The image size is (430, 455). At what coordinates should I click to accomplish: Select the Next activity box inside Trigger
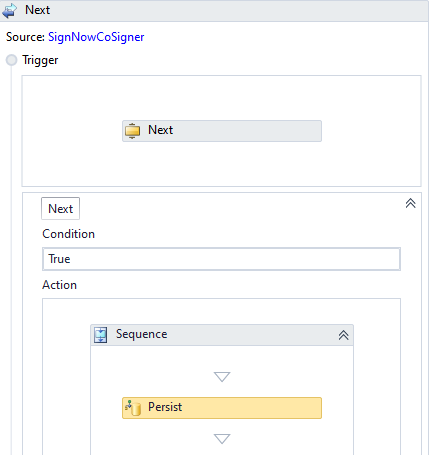pyautogui.click(x=222, y=131)
